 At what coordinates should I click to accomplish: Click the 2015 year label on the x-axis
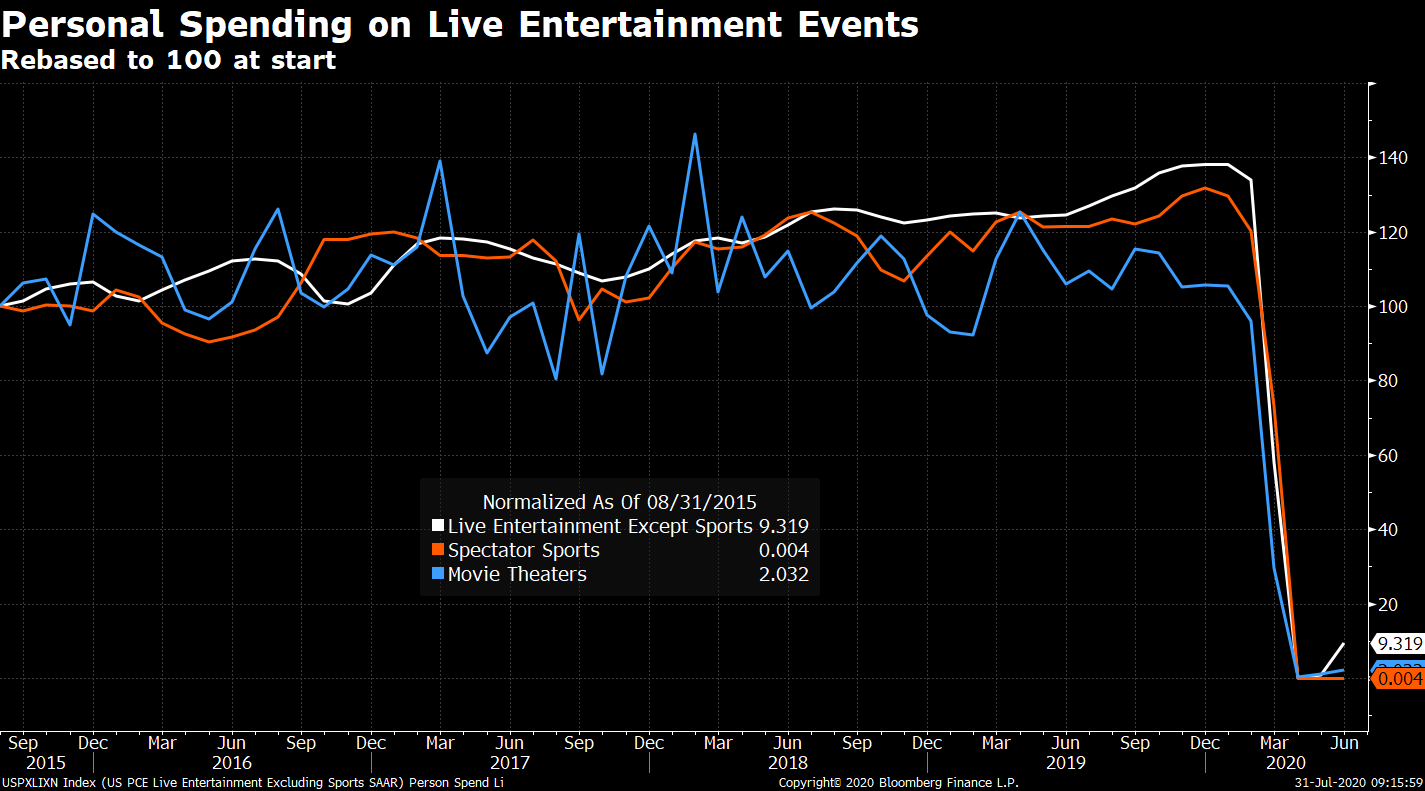(22, 762)
